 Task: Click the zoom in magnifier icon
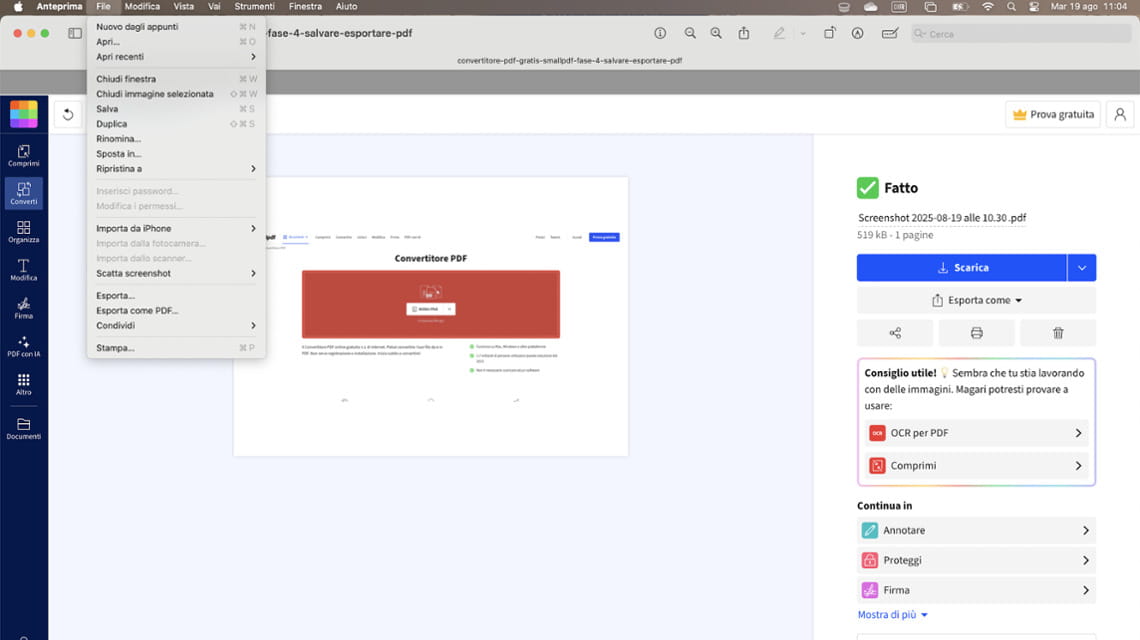point(716,33)
